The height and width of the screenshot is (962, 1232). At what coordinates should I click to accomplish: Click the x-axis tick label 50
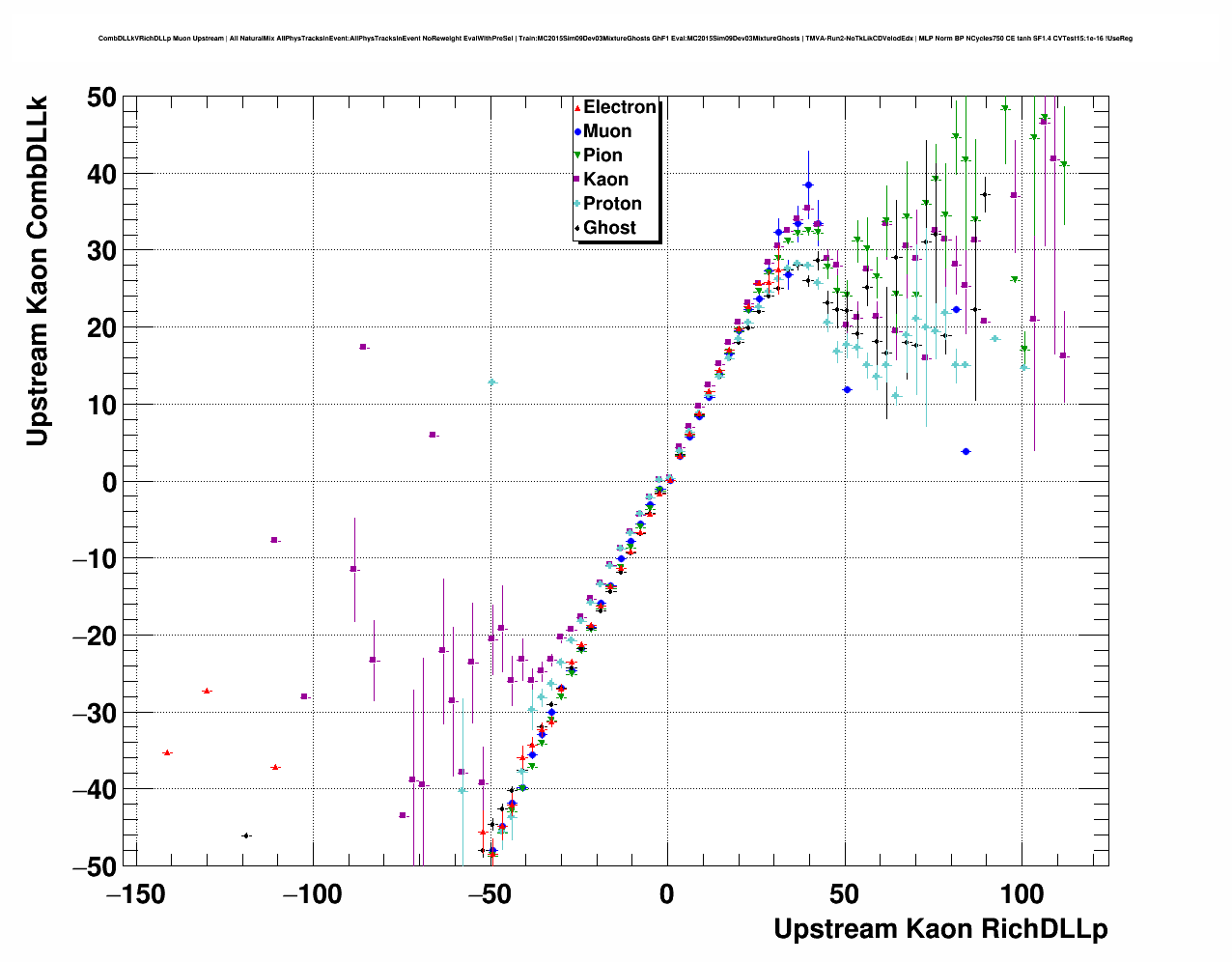click(x=845, y=894)
